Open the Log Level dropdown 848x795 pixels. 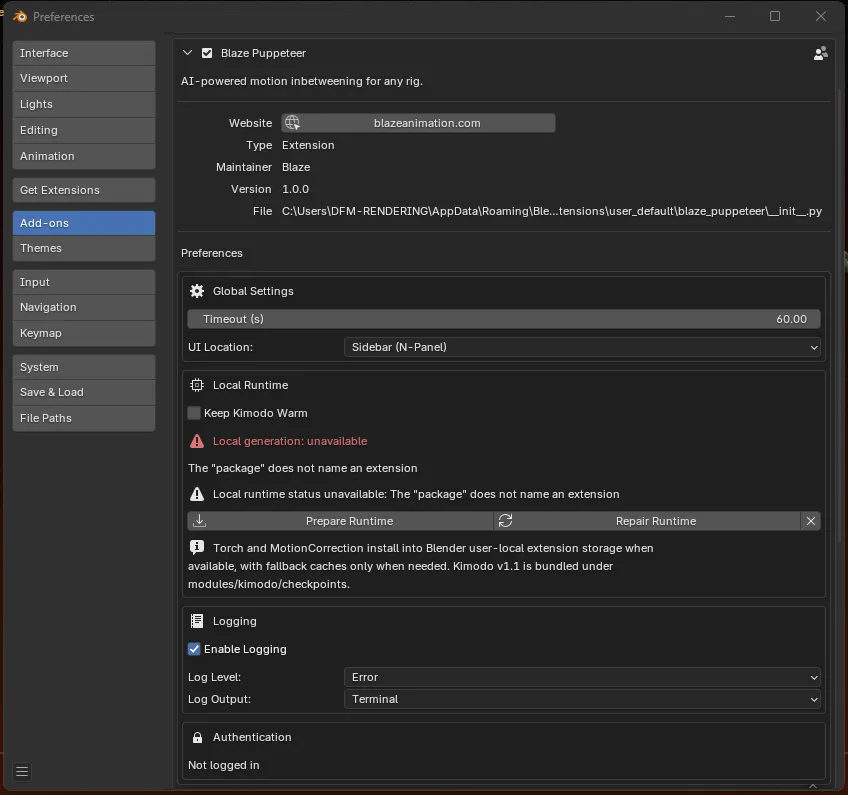tap(582, 677)
